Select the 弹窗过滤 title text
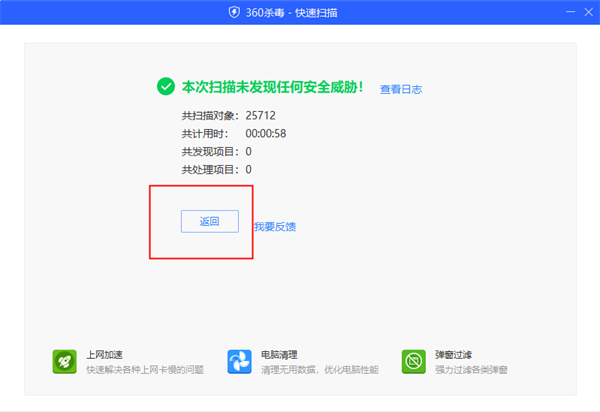The height and width of the screenshot is (412, 600). click(x=453, y=354)
